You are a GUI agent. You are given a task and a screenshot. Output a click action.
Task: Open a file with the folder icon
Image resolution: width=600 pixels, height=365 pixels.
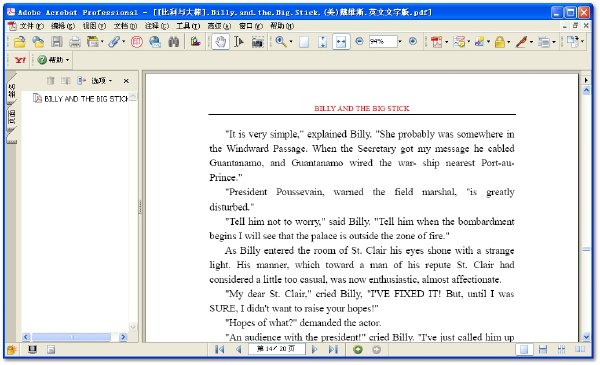20,42
